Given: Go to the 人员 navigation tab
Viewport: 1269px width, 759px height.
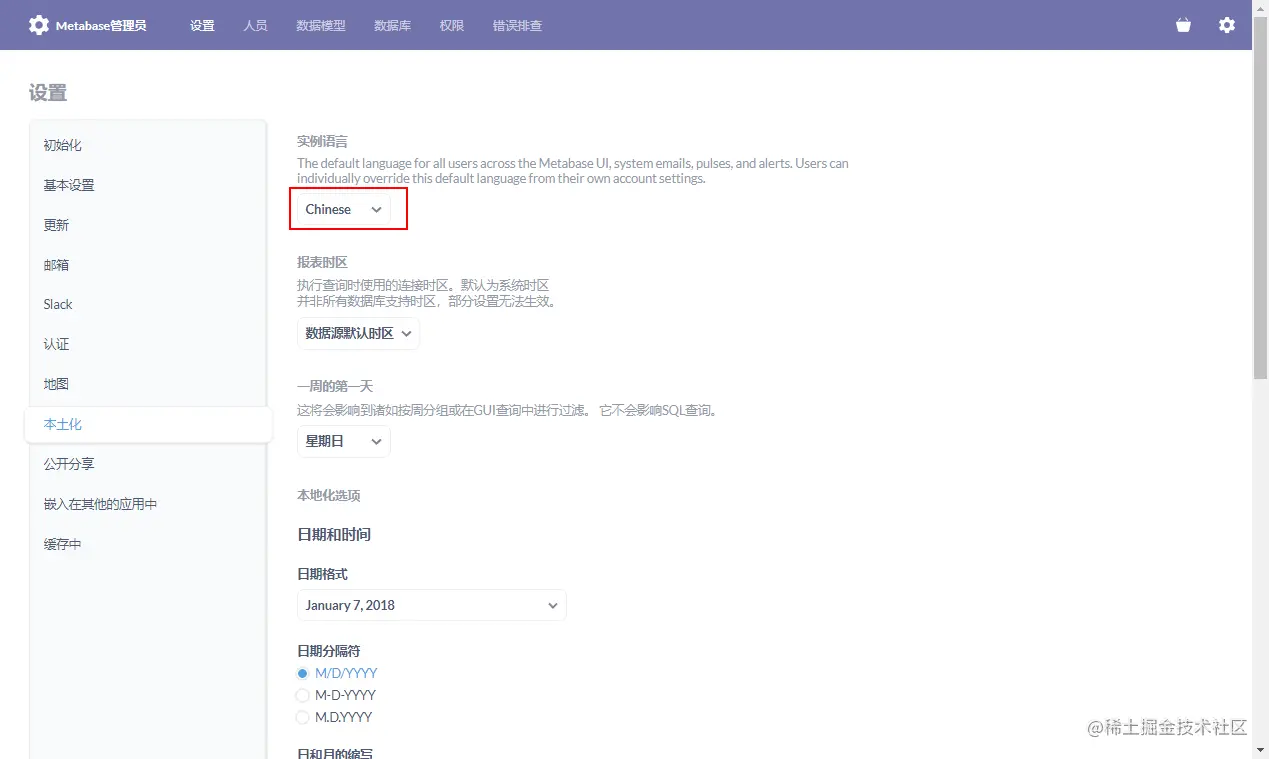Looking at the screenshot, I should (255, 25).
